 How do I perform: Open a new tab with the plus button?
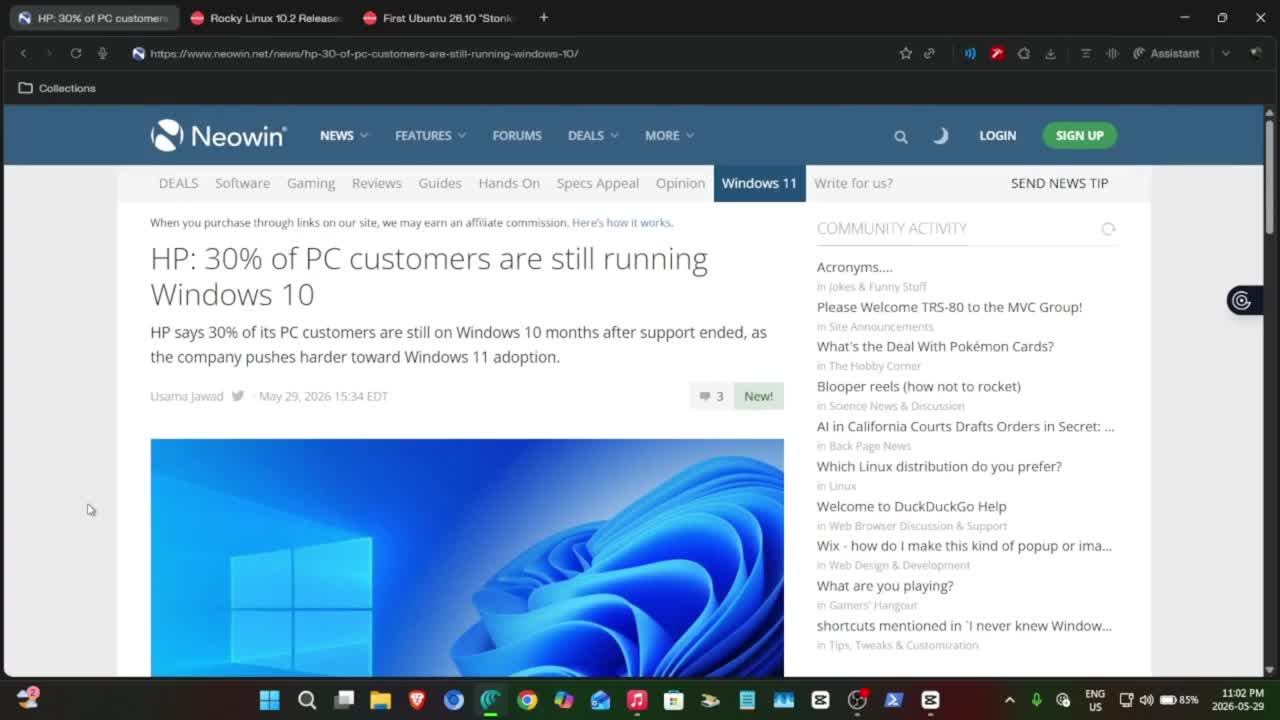point(543,17)
